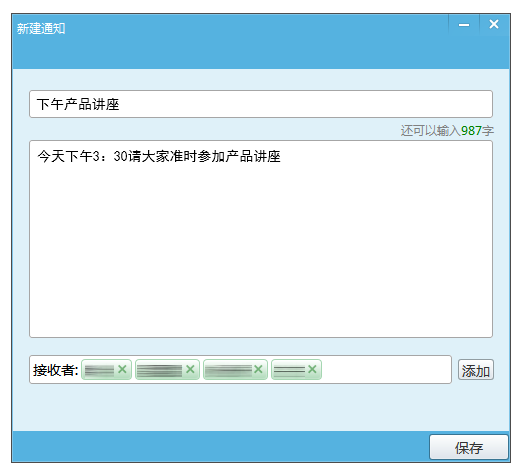This screenshot has height=476, width=527.
Task: Remove the third recipient tag
Action: (258, 369)
